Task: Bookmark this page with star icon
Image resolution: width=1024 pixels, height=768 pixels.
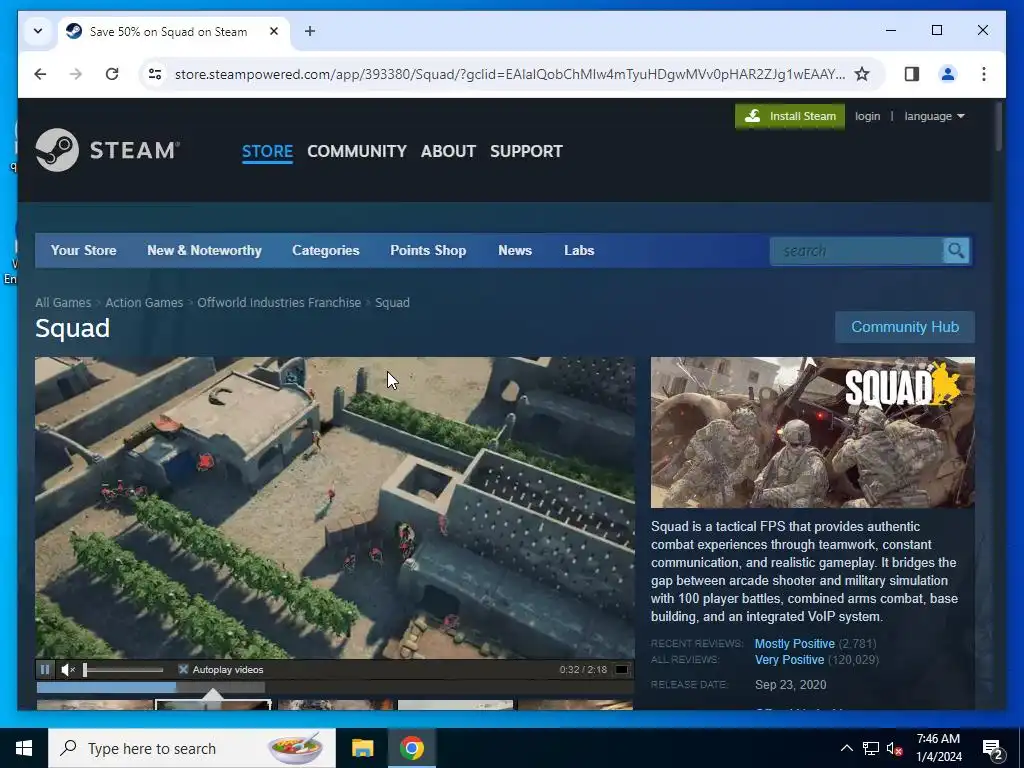Action: 862,74
